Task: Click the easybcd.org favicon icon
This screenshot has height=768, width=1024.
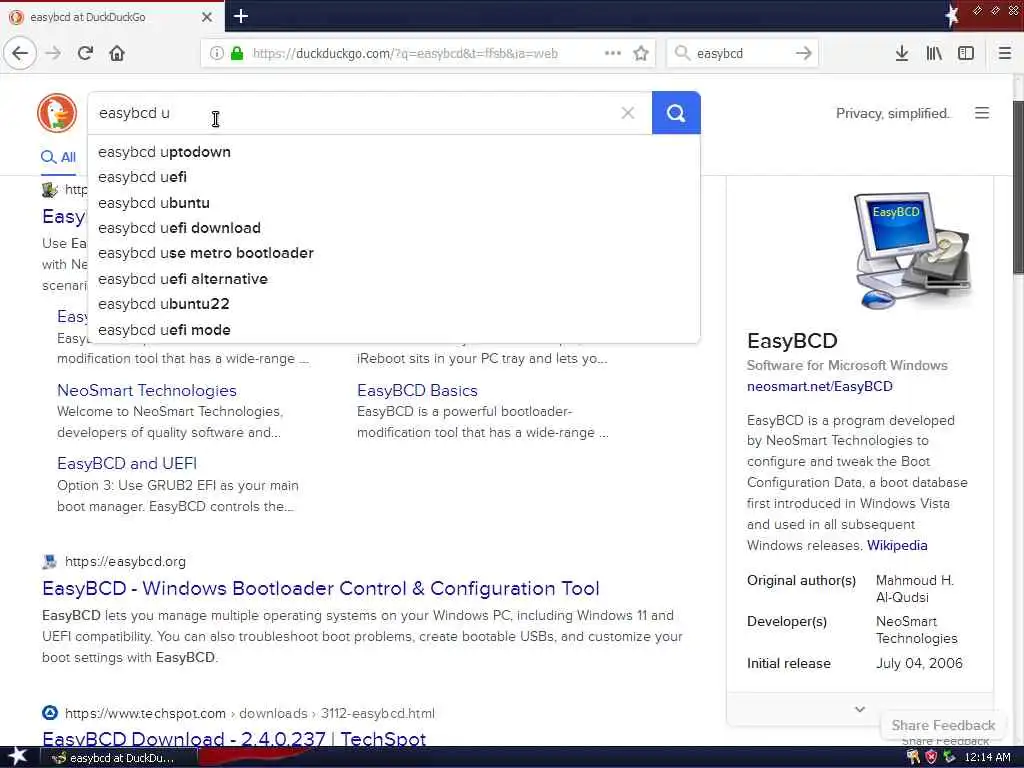Action: [50, 562]
